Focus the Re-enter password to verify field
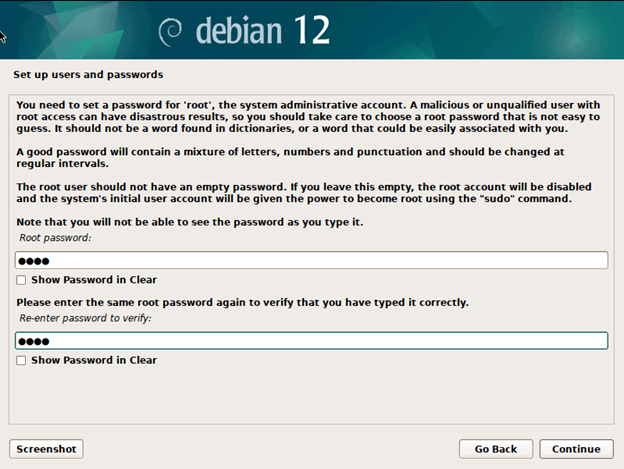The width and height of the screenshot is (624, 469). click(x=311, y=341)
